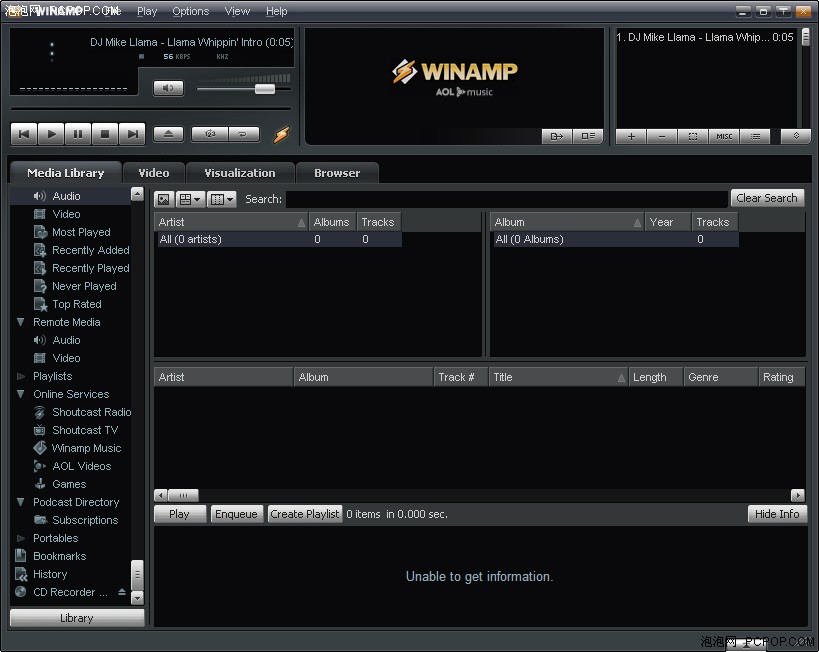Switch to the Video tab
Image resolution: width=819 pixels, height=652 pixels.
[154, 173]
